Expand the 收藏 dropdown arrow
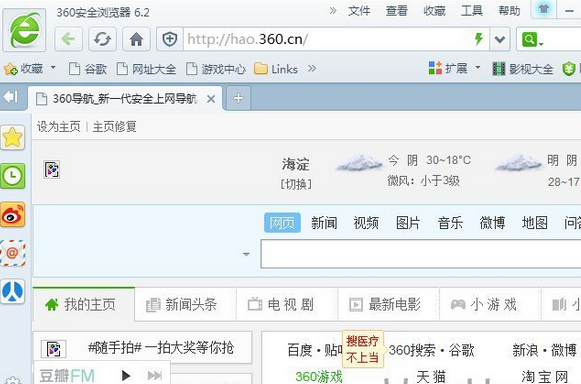The image size is (581, 384). coord(53,67)
